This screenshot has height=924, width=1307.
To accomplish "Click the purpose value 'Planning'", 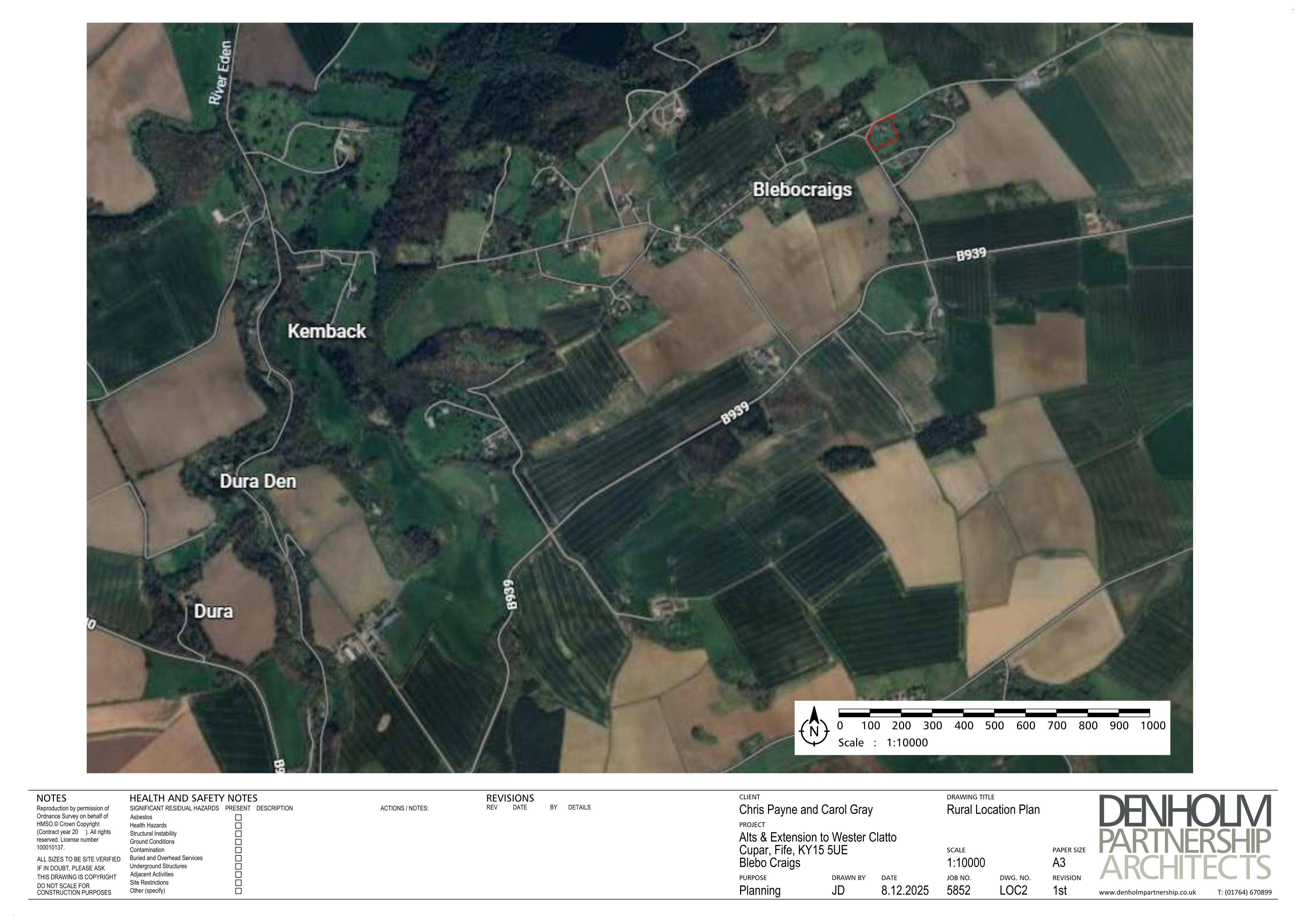I will tap(760, 891).
